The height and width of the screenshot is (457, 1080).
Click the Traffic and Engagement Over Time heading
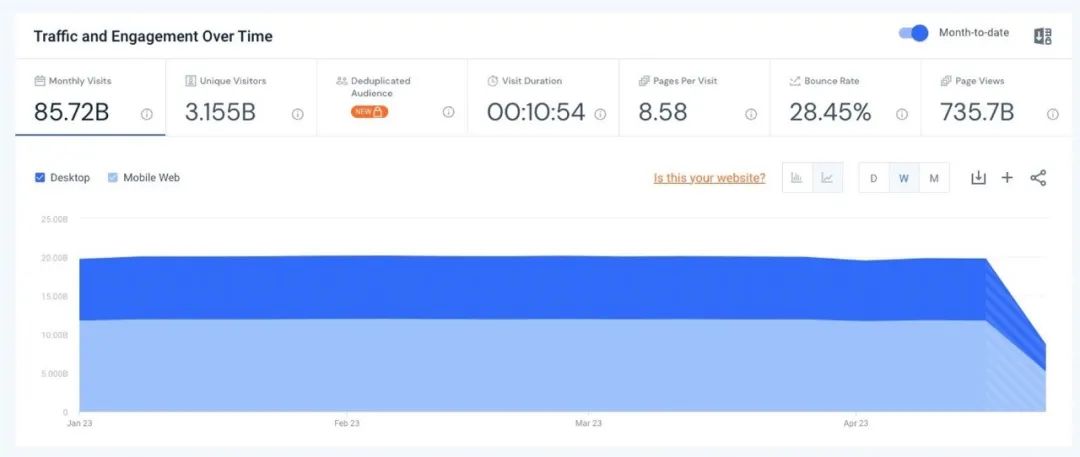[x=153, y=37]
